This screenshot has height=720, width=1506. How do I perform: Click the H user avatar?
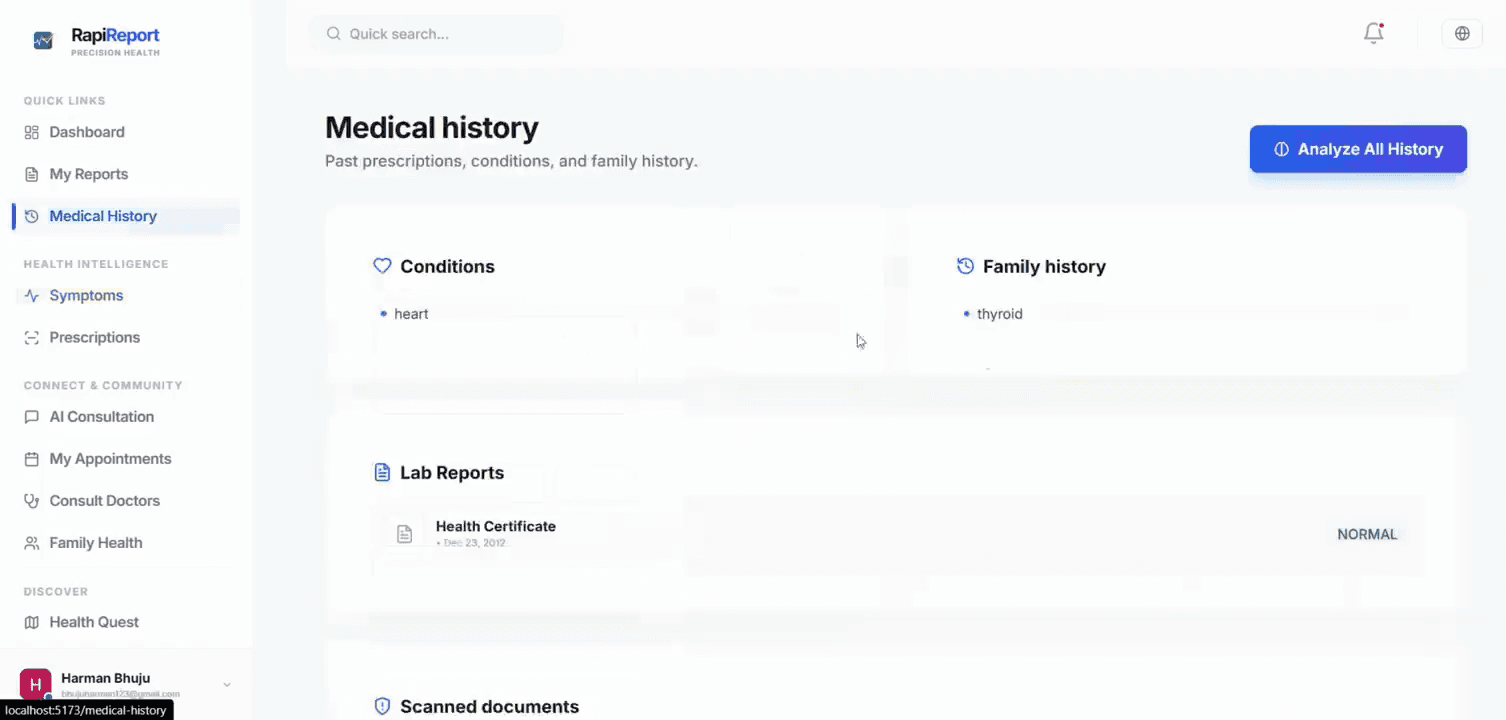tap(36, 685)
